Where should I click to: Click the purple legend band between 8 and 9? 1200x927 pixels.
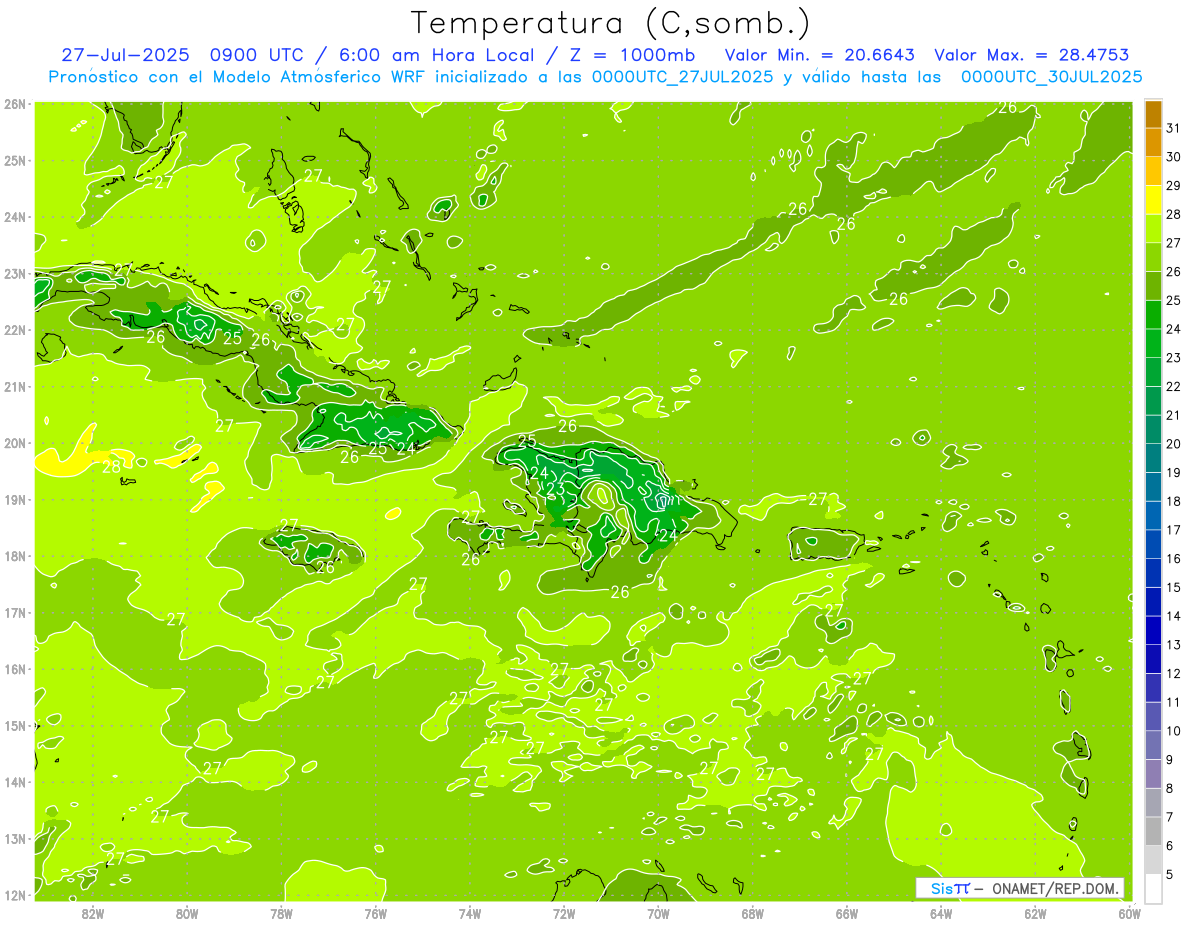click(x=1153, y=774)
